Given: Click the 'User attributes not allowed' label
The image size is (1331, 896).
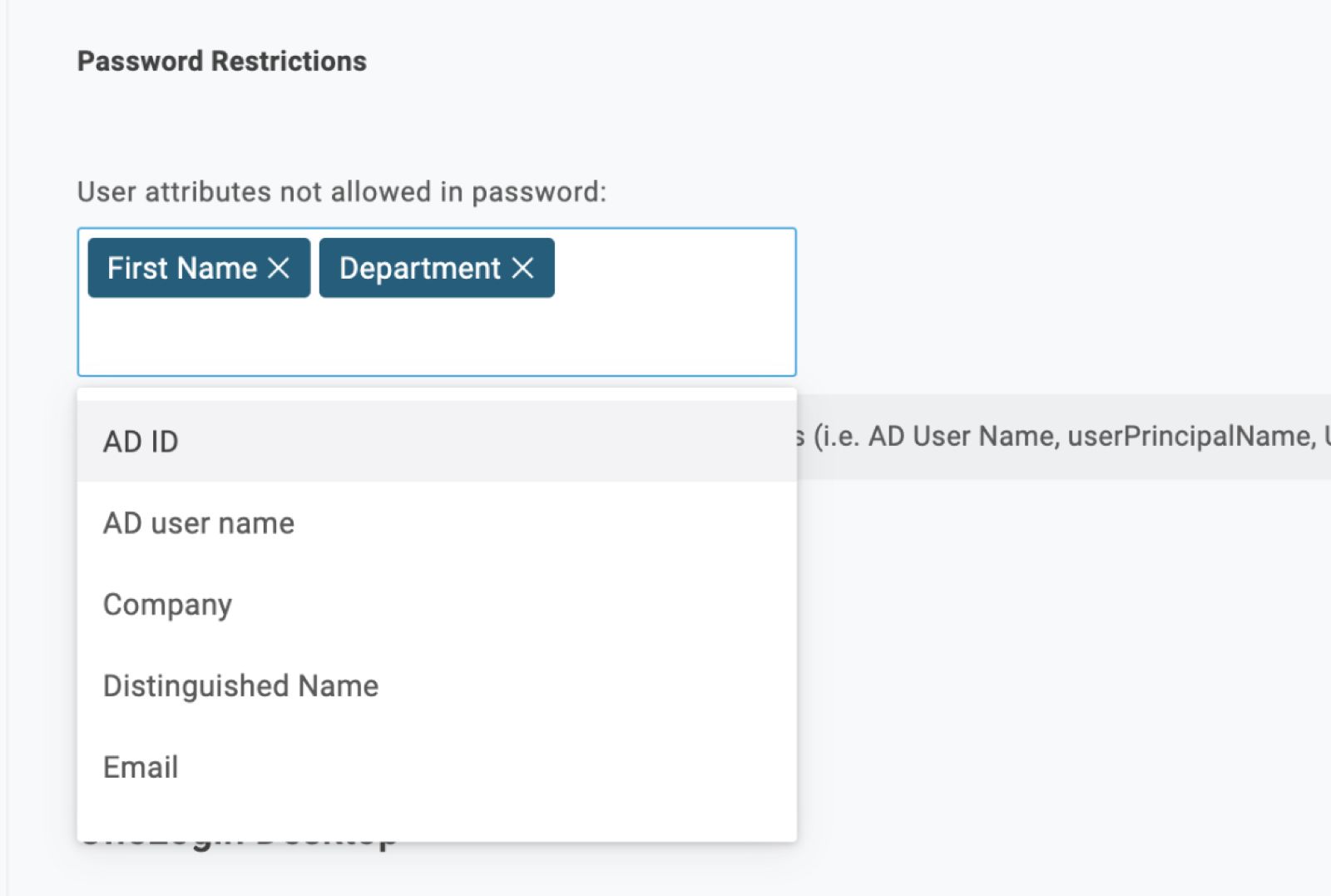Looking at the screenshot, I should tap(341, 192).
